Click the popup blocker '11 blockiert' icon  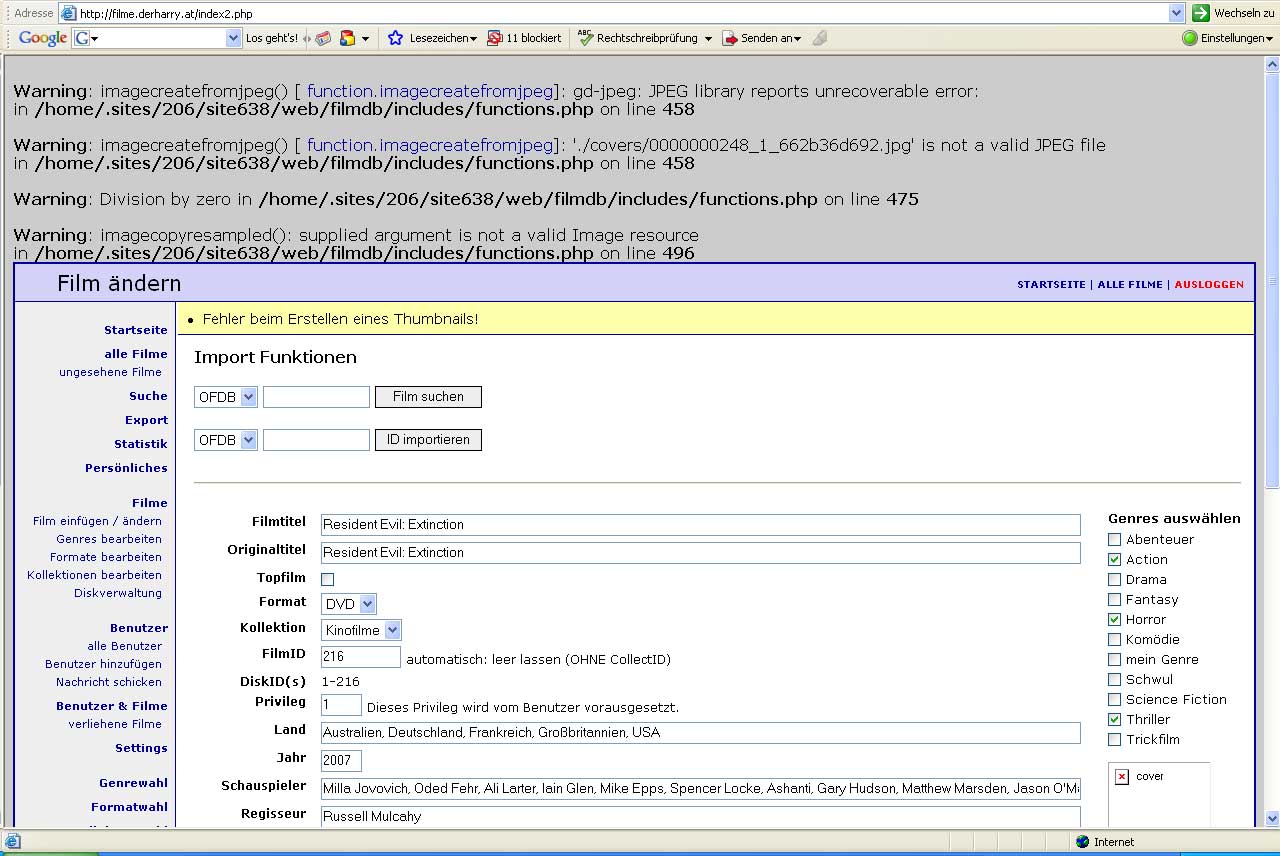[x=495, y=38]
